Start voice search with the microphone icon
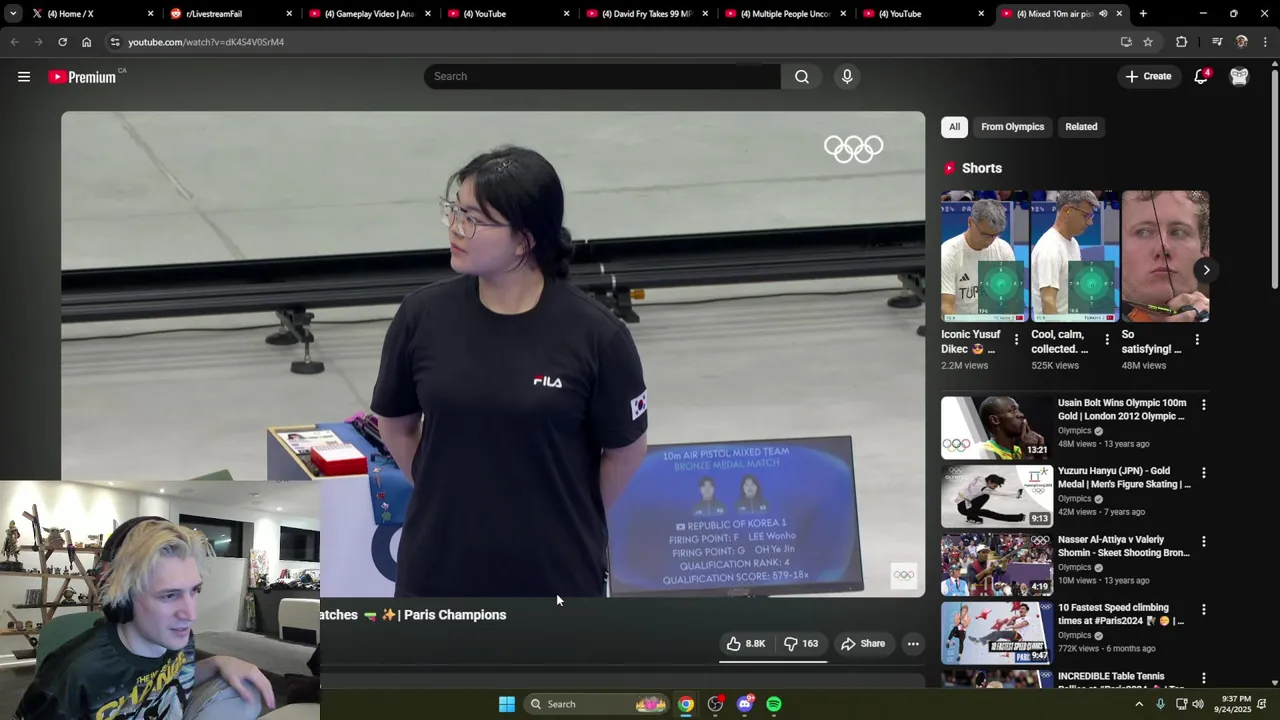 click(x=847, y=77)
